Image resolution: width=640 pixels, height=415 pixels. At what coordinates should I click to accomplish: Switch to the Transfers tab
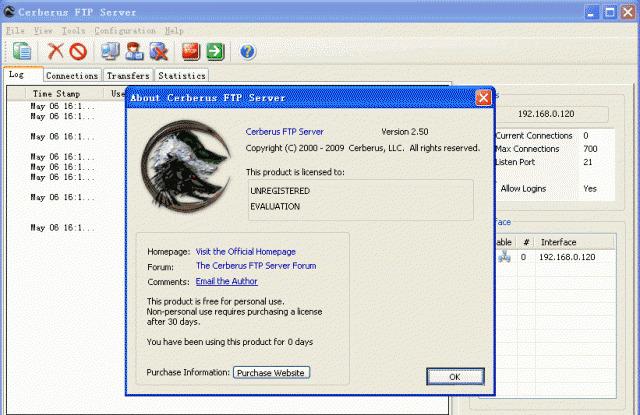point(128,75)
